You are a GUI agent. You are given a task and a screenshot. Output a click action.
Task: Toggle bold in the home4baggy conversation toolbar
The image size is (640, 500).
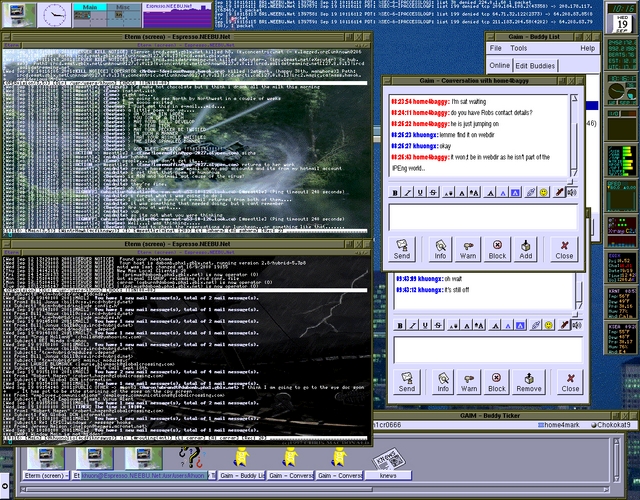pyautogui.click(x=395, y=193)
